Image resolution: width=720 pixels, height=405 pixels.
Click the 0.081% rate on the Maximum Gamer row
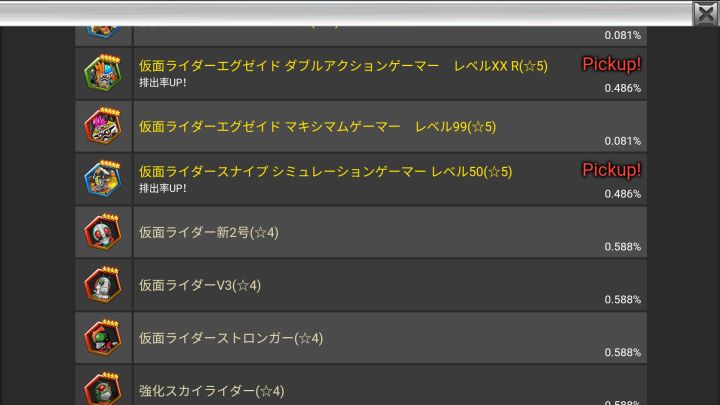click(x=623, y=141)
